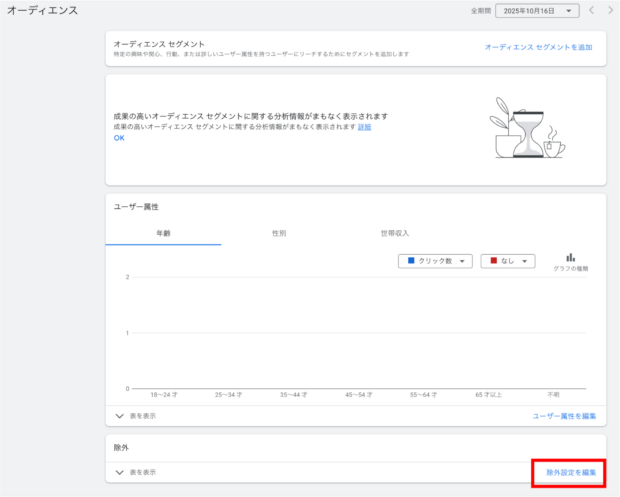Go to next date period arrow
The image size is (620, 497).
(610, 10)
